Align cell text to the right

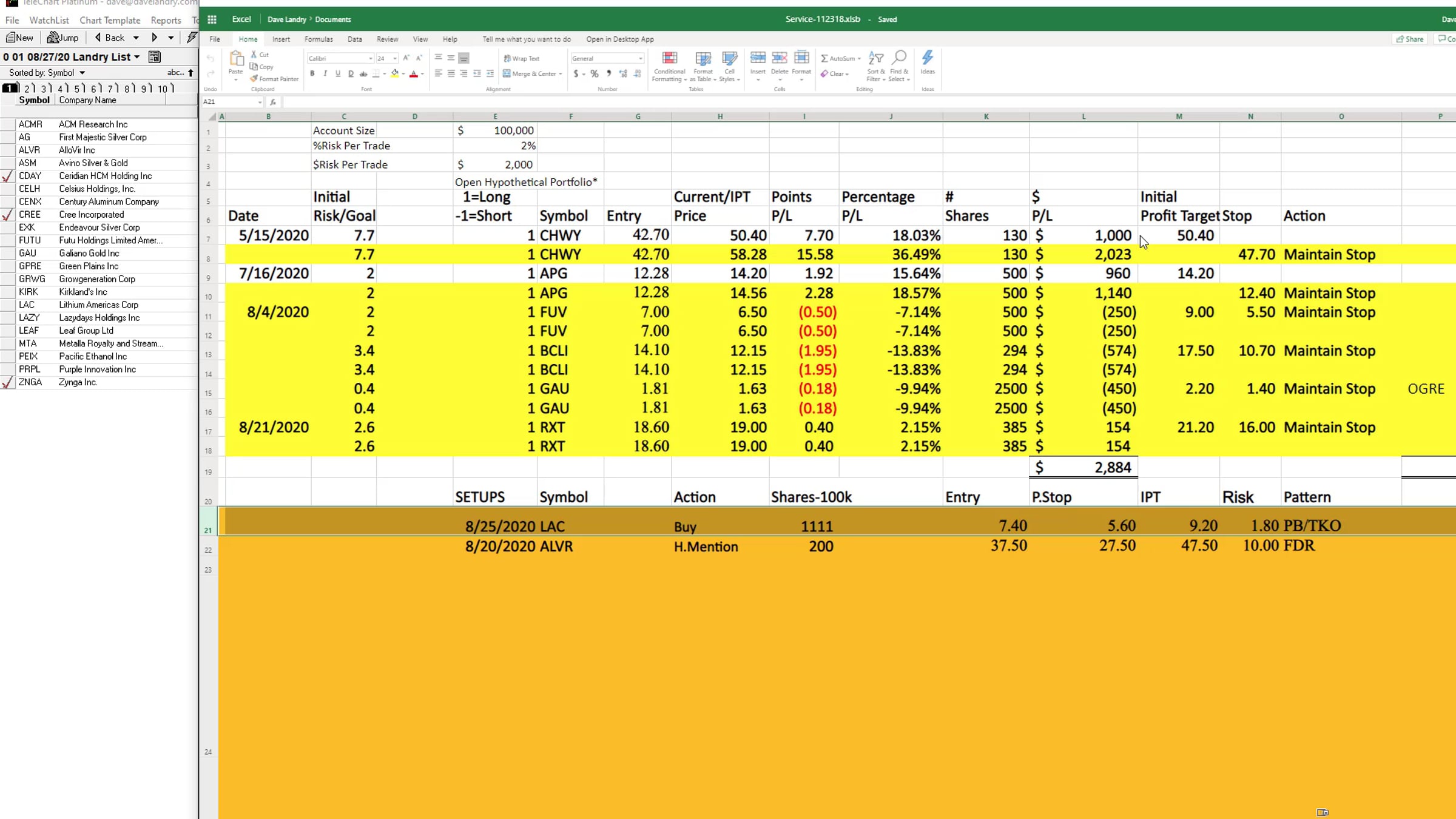tap(463, 73)
